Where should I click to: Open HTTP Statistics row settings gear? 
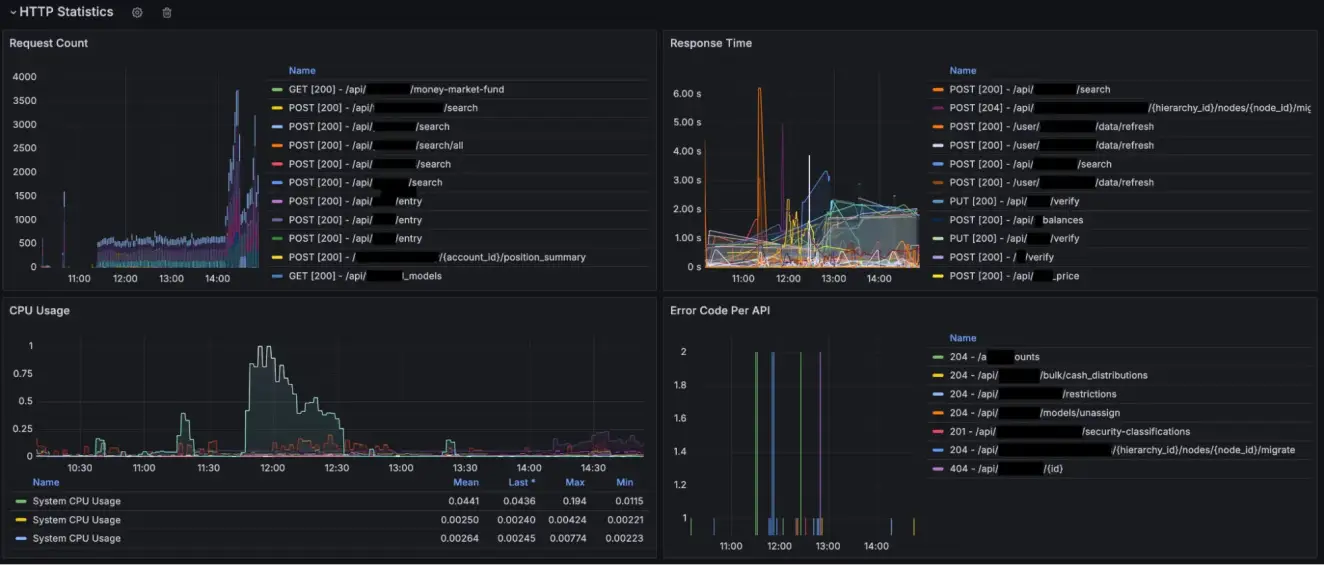(137, 13)
